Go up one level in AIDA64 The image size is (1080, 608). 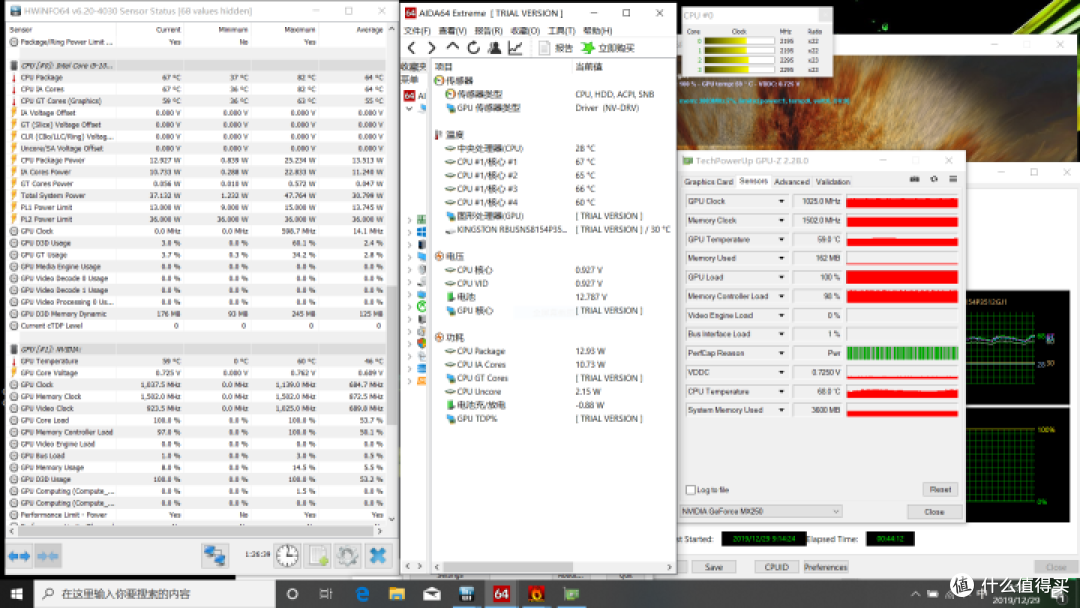tap(453, 48)
